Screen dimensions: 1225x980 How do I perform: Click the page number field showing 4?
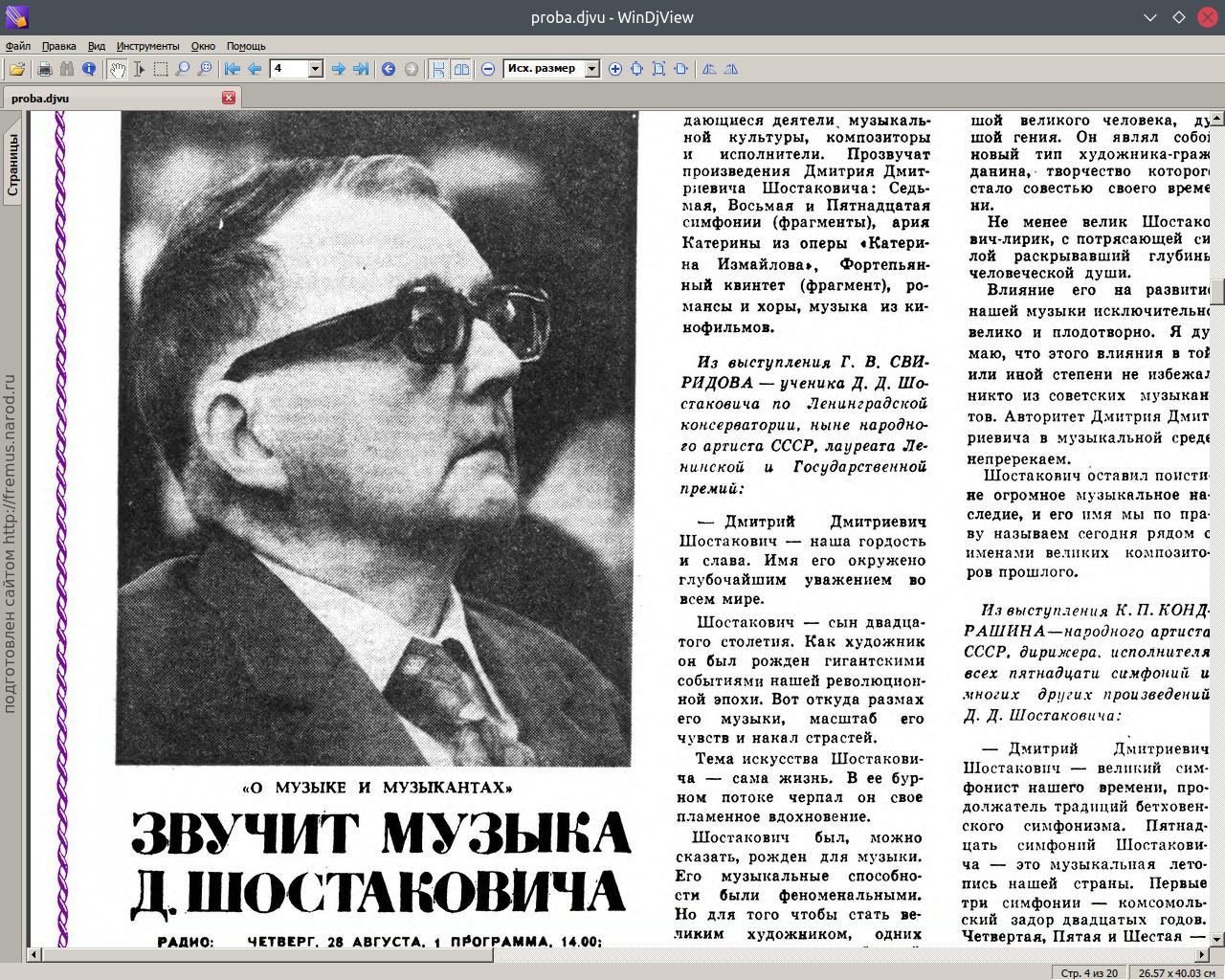289,69
